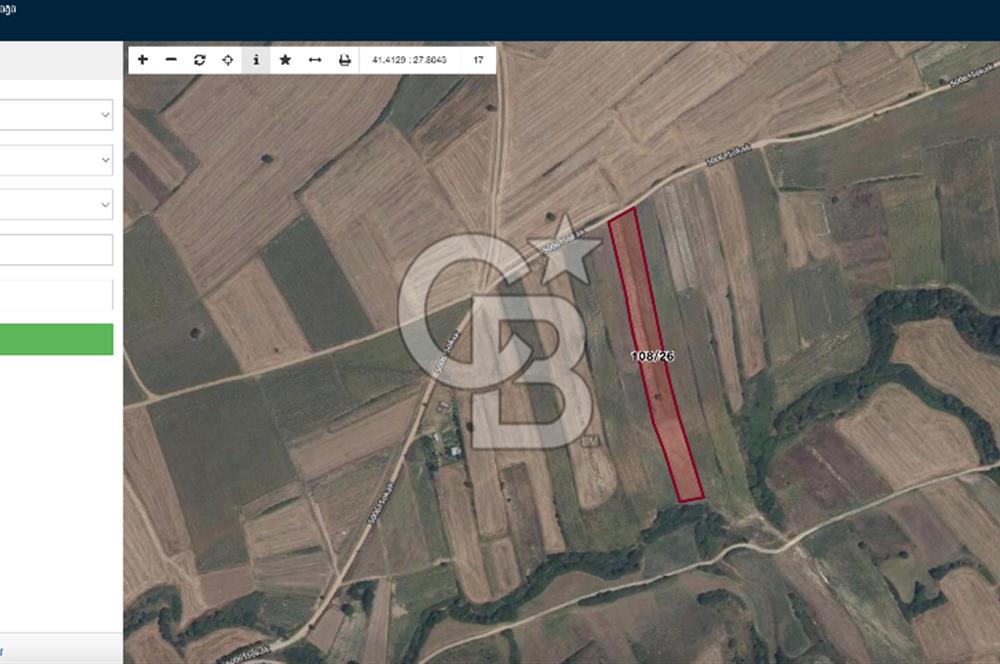Zoom out using the minus icon
This screenshot has height=664, width=1000.
tap(171, 60)
